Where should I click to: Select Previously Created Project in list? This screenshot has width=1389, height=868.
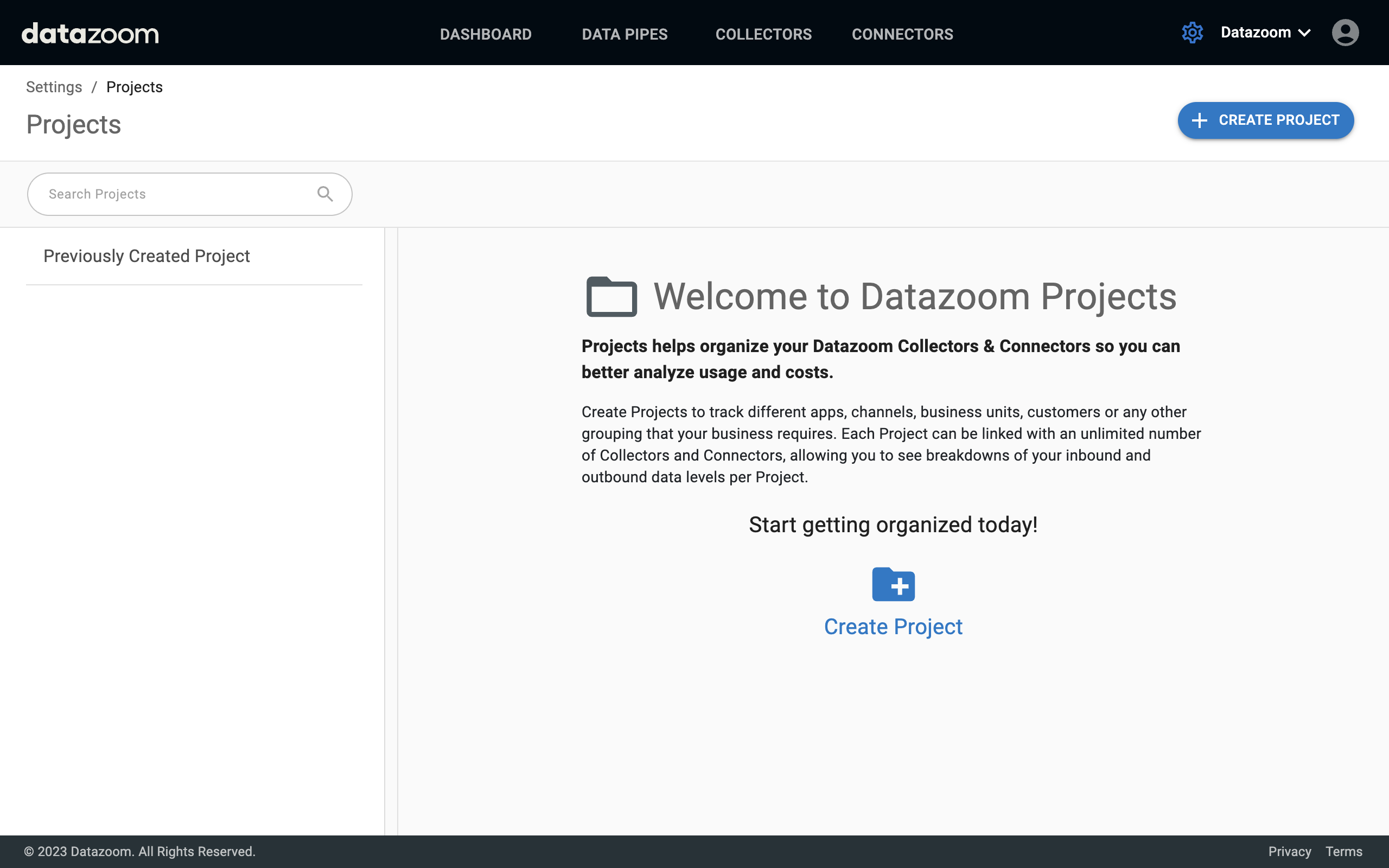point(194,256)
